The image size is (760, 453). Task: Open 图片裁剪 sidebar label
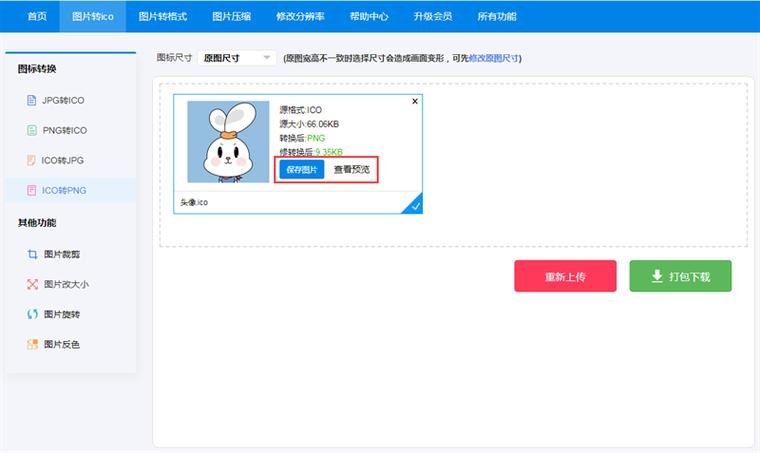[x=62, y=254]
